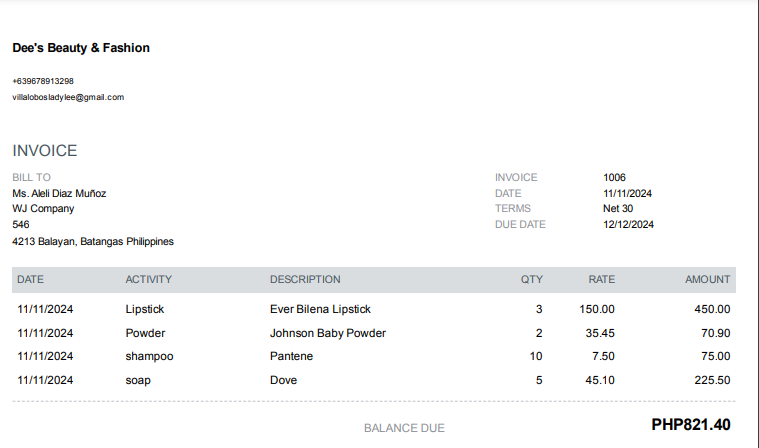Viewport: 759px width, 448px height.
Task: Click the large INVOICE heading
Action: point(45,151)
